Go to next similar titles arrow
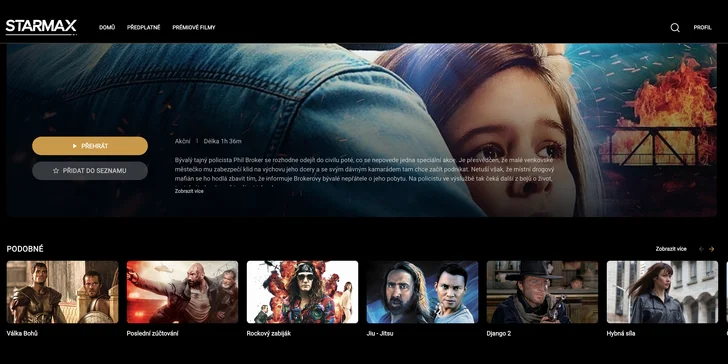Screen dimensions: 728x364 (711, 249)
